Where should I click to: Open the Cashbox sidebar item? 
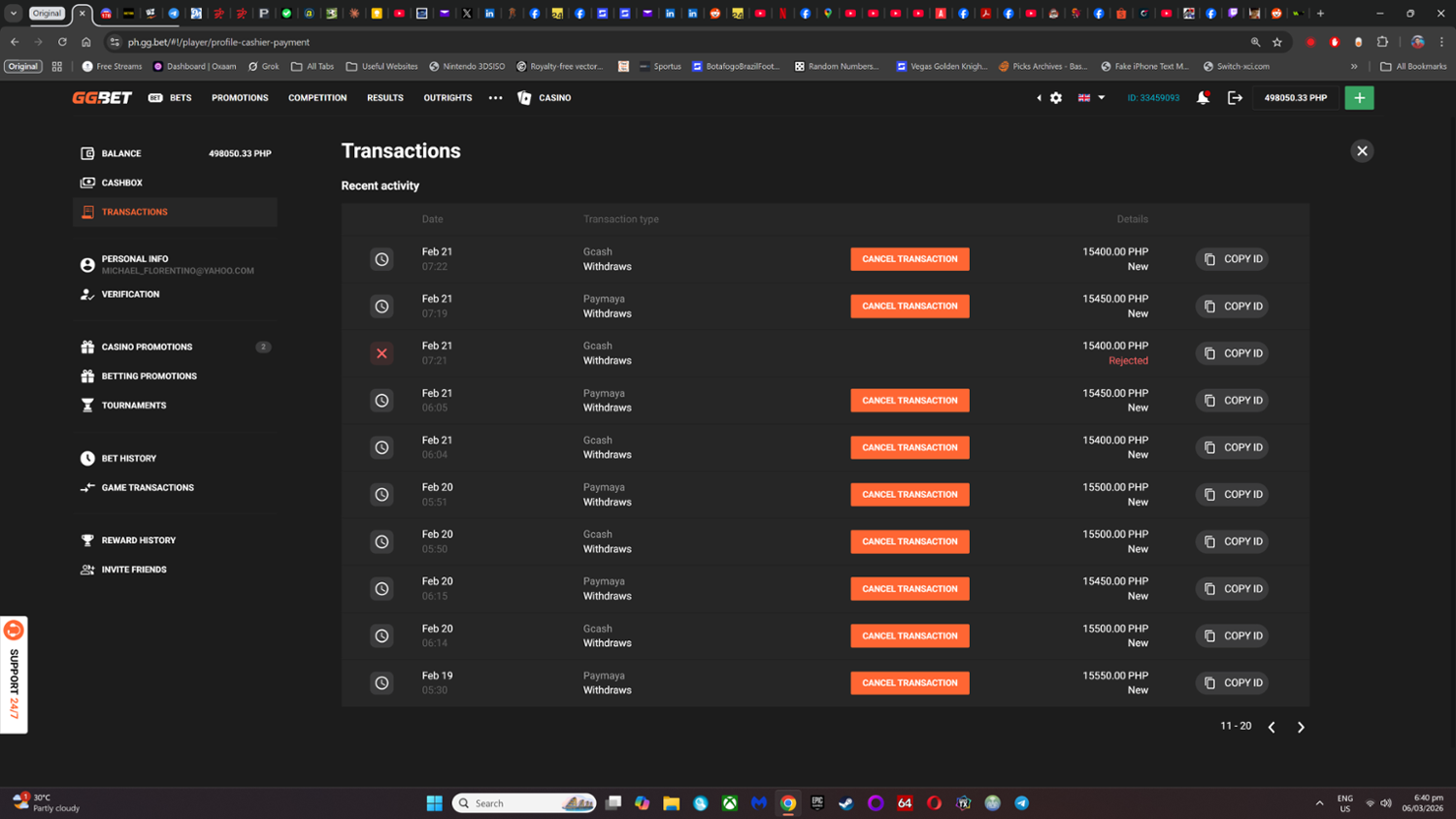tap(122, 182)
